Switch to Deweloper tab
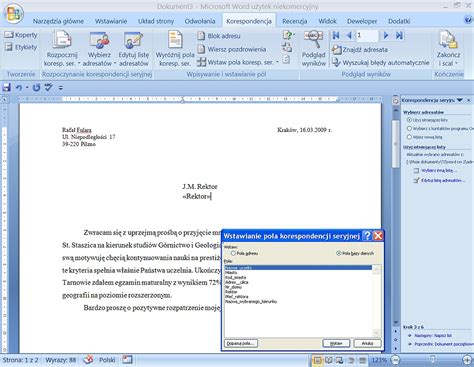 tap(362, 21)
